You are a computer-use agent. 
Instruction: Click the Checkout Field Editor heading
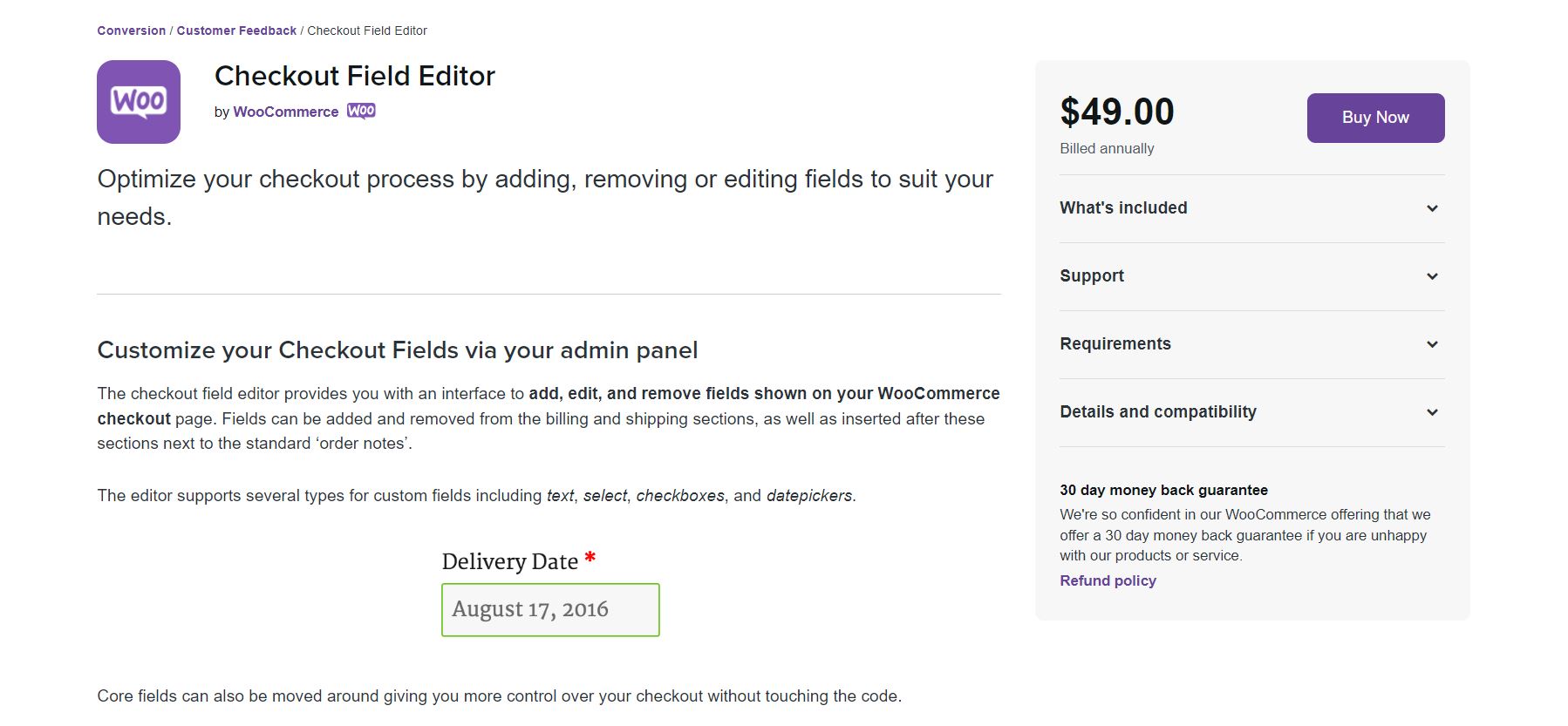pos(355,76)
